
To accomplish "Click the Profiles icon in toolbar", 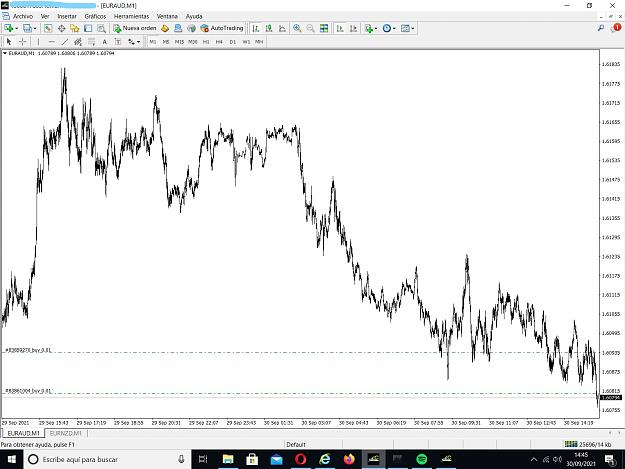I will click(x=27, y=28).
